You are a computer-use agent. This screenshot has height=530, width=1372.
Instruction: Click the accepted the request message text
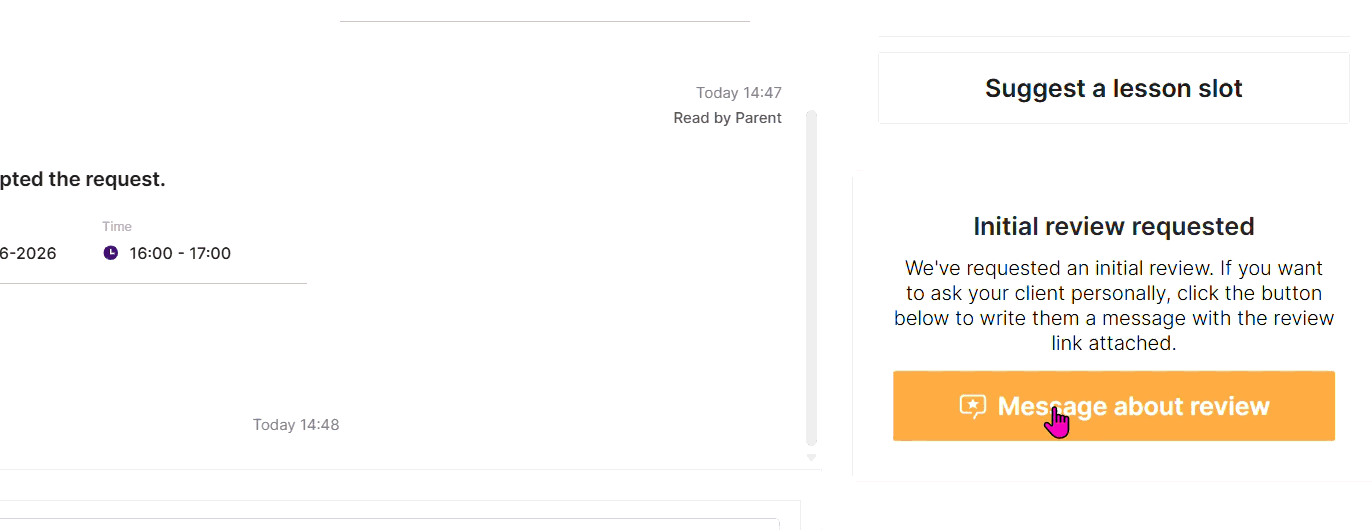tap(82, 180)
